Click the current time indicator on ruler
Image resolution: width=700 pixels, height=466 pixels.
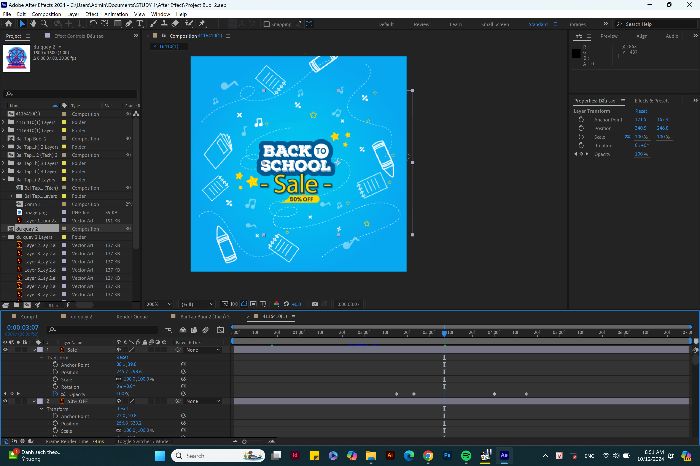(x=444, y=333)
